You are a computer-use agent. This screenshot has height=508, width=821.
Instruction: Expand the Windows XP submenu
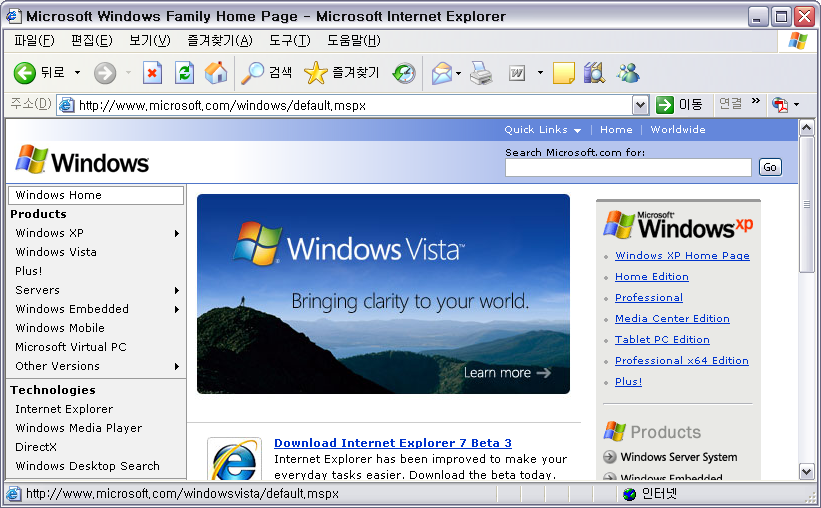click(x=177, y=234)
